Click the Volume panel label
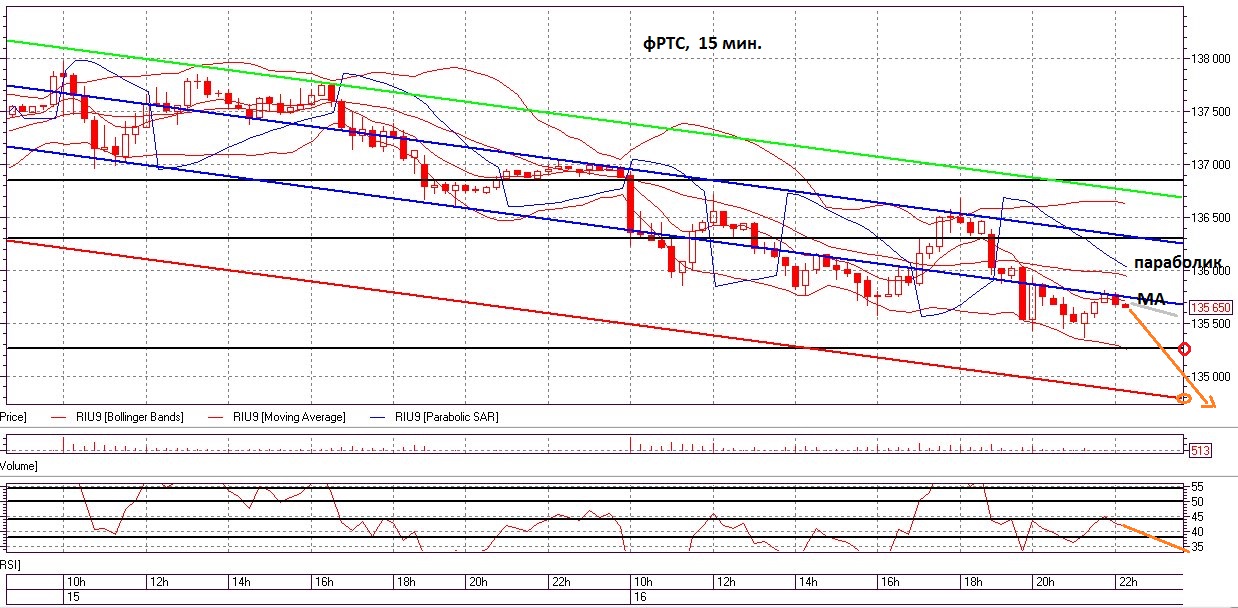 [x=18, y=466]
